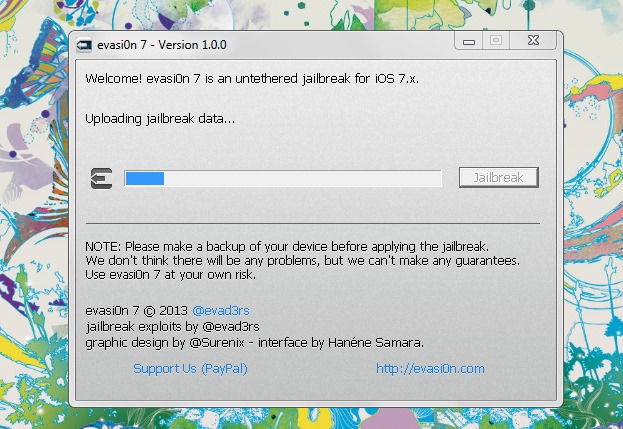
Task: Click the 'Uploading jailbreak data...' status text
Action: coord(160,119)
